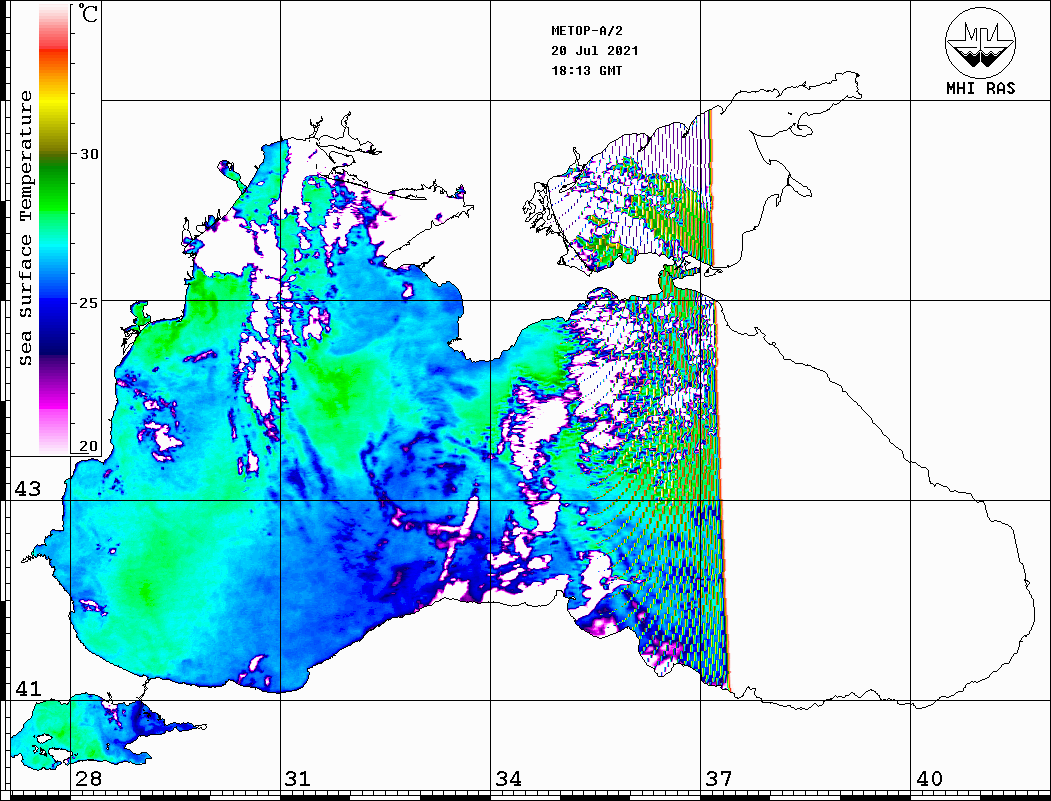1051x801 pixels.
Task: Click the MHI RAS caption text
Action: (x=980, y=88)
